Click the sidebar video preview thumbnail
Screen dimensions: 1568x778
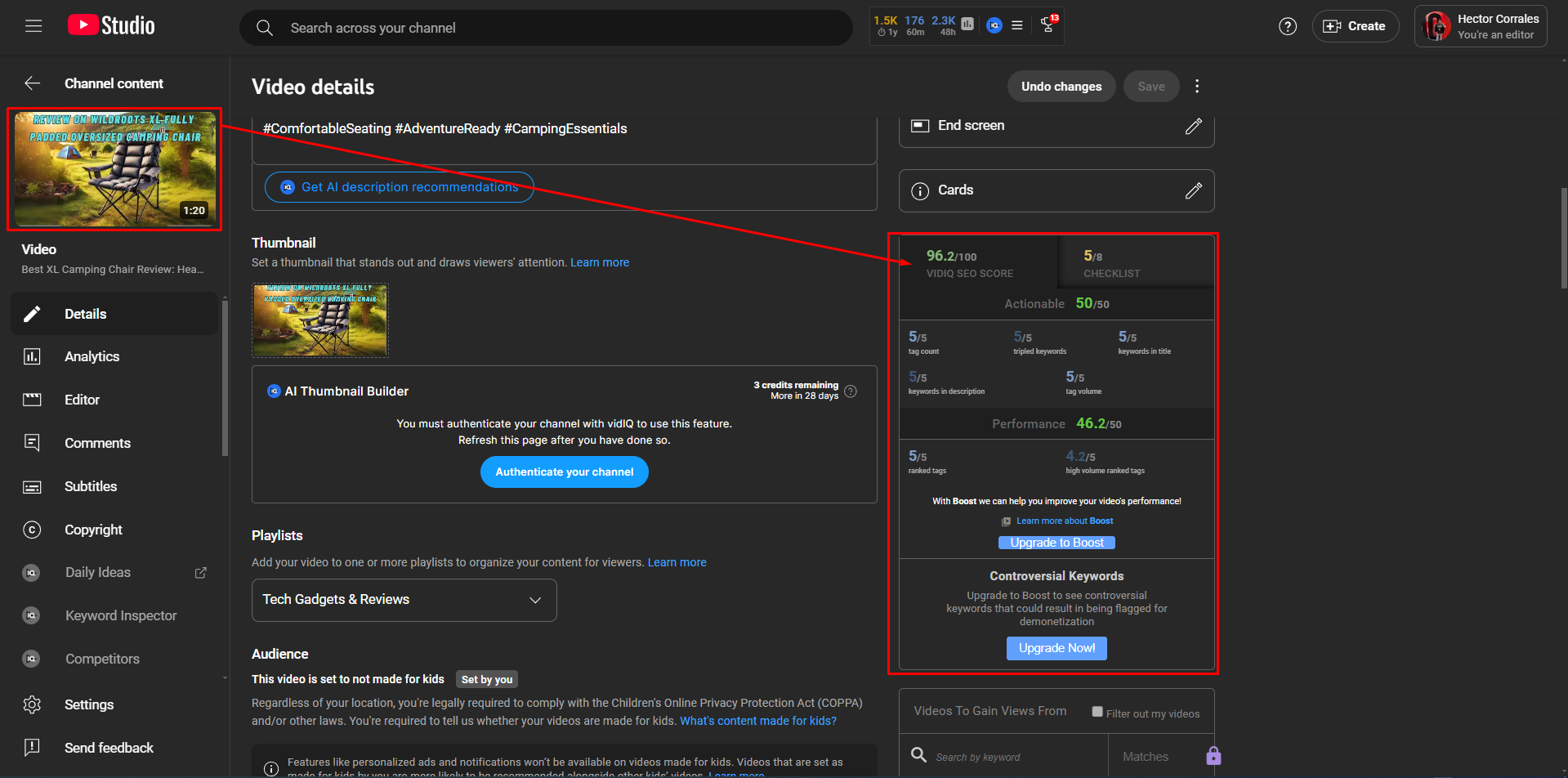(115, 169)
